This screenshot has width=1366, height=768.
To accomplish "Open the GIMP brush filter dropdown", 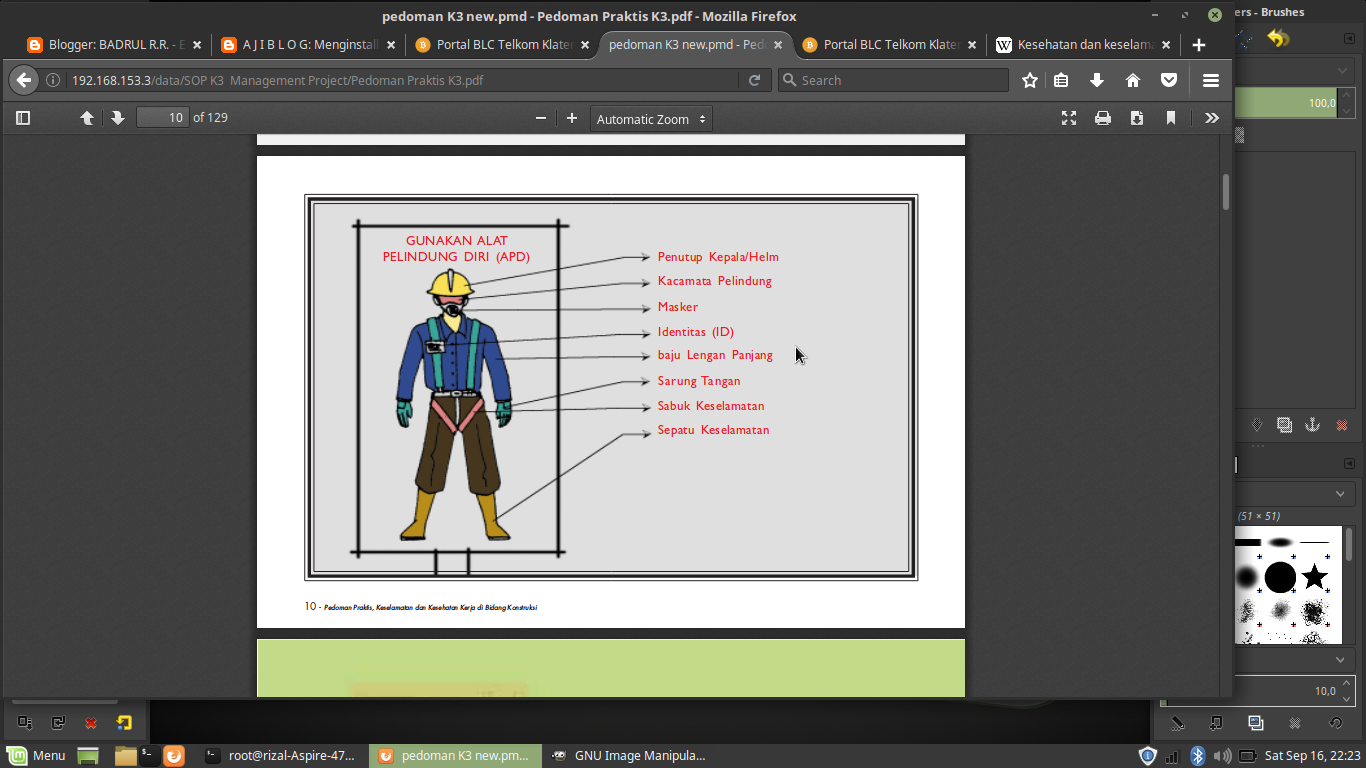I will tap(1294, 494).
